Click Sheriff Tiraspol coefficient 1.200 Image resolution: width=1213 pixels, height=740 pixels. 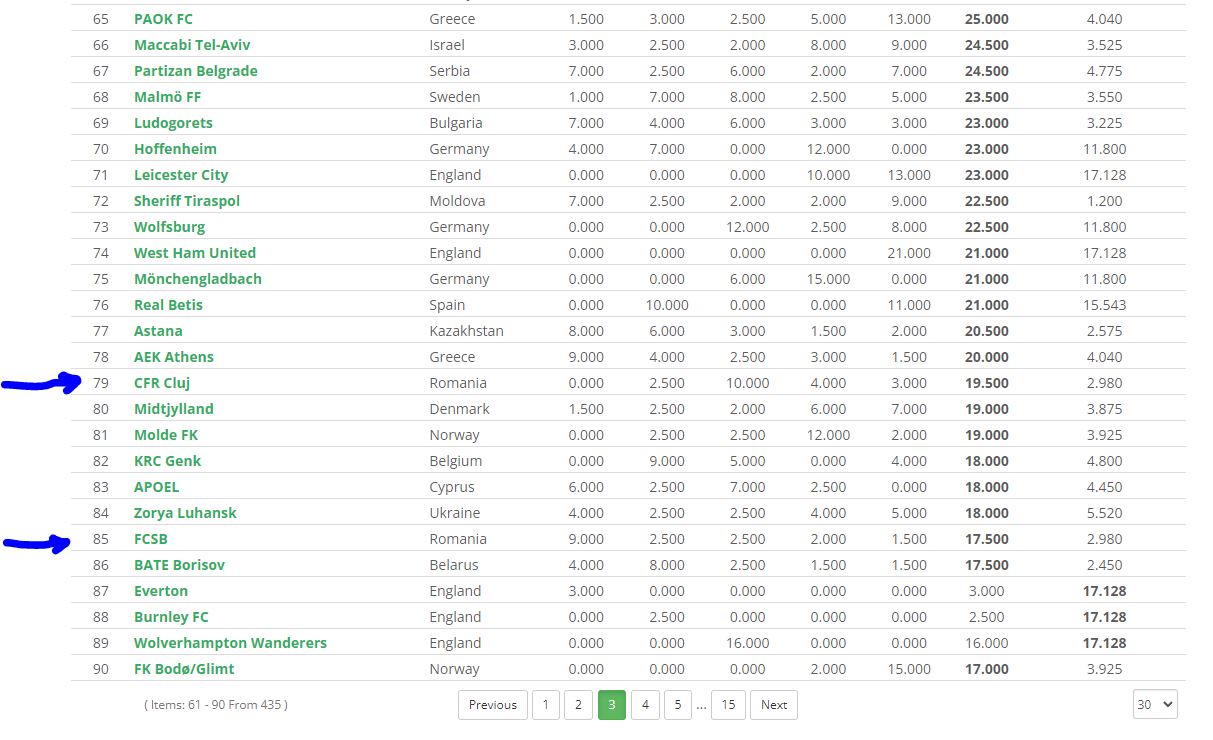click(x=1105, y=201)
